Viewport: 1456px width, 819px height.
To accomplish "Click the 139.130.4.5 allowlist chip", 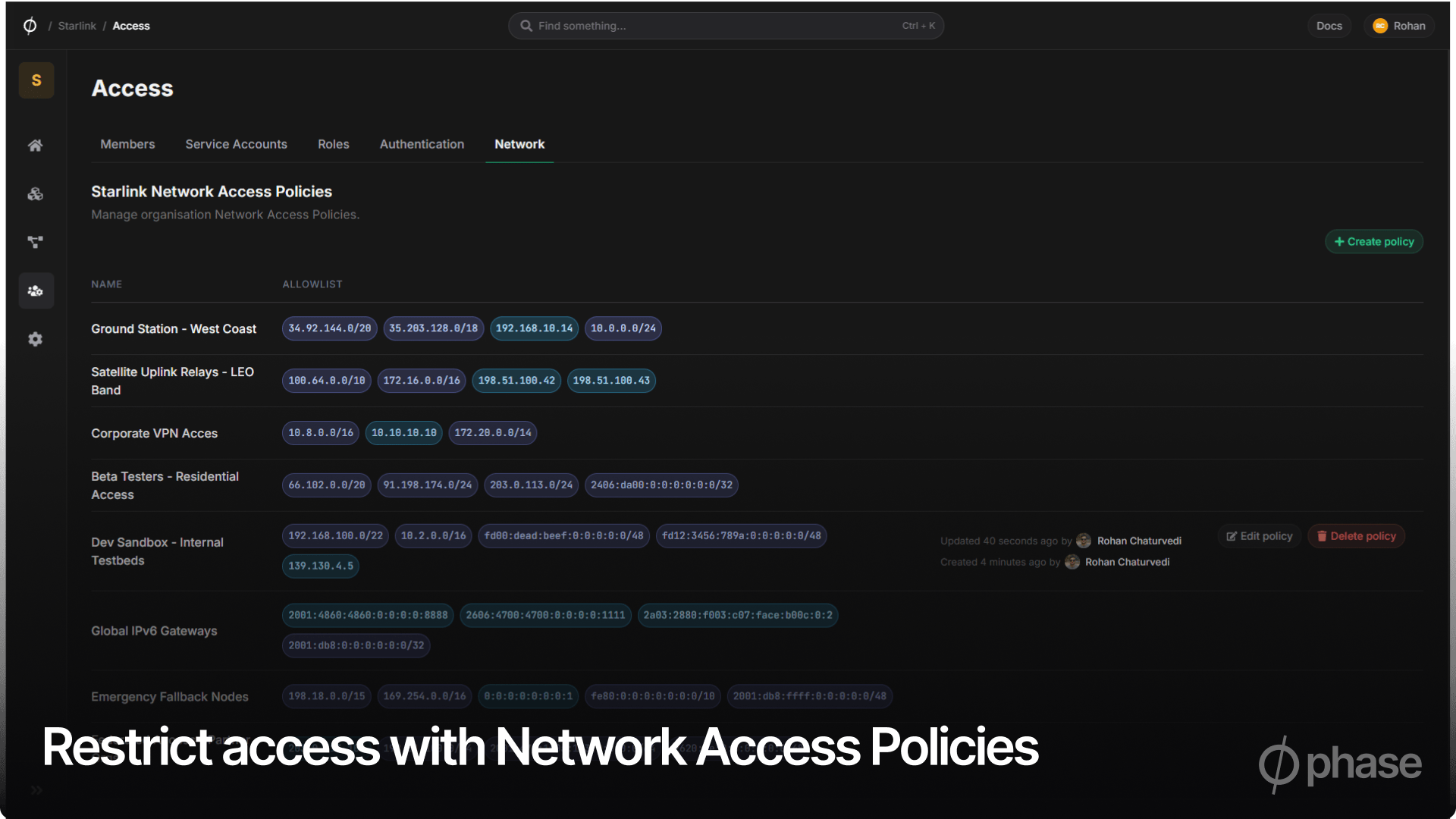I will (321, 566).
